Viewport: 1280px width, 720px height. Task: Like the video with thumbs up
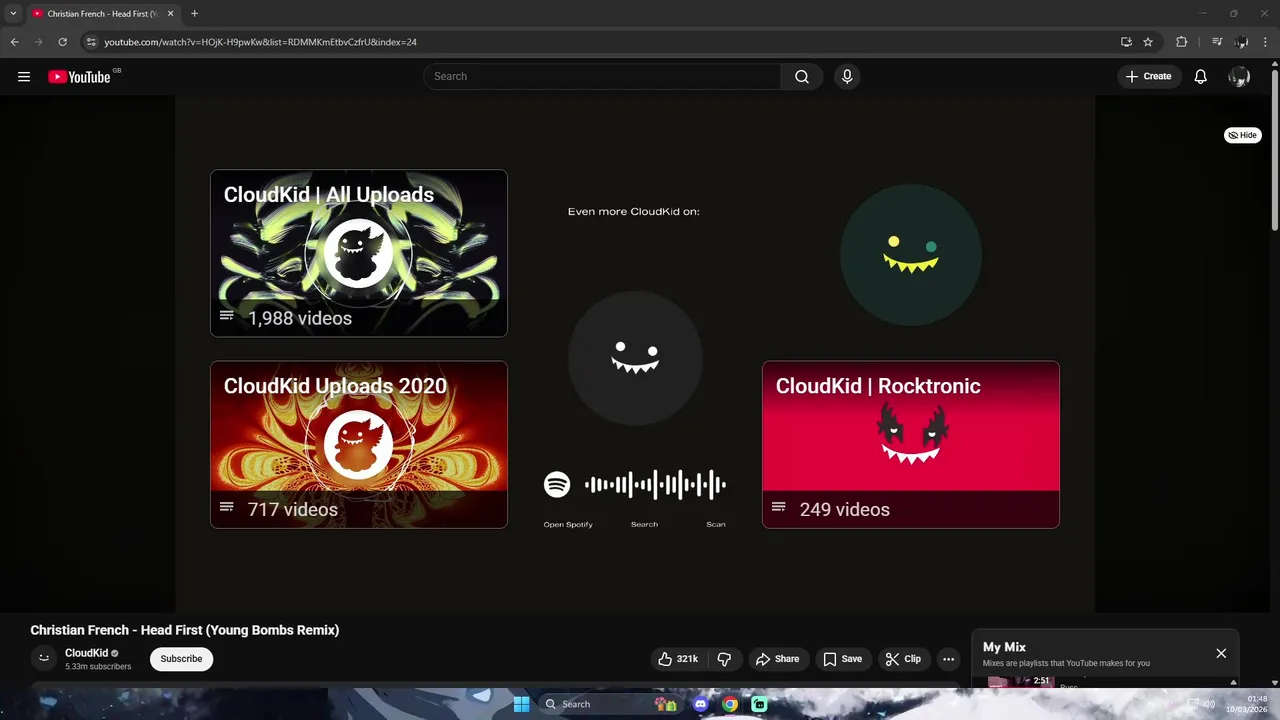[677, 659]
